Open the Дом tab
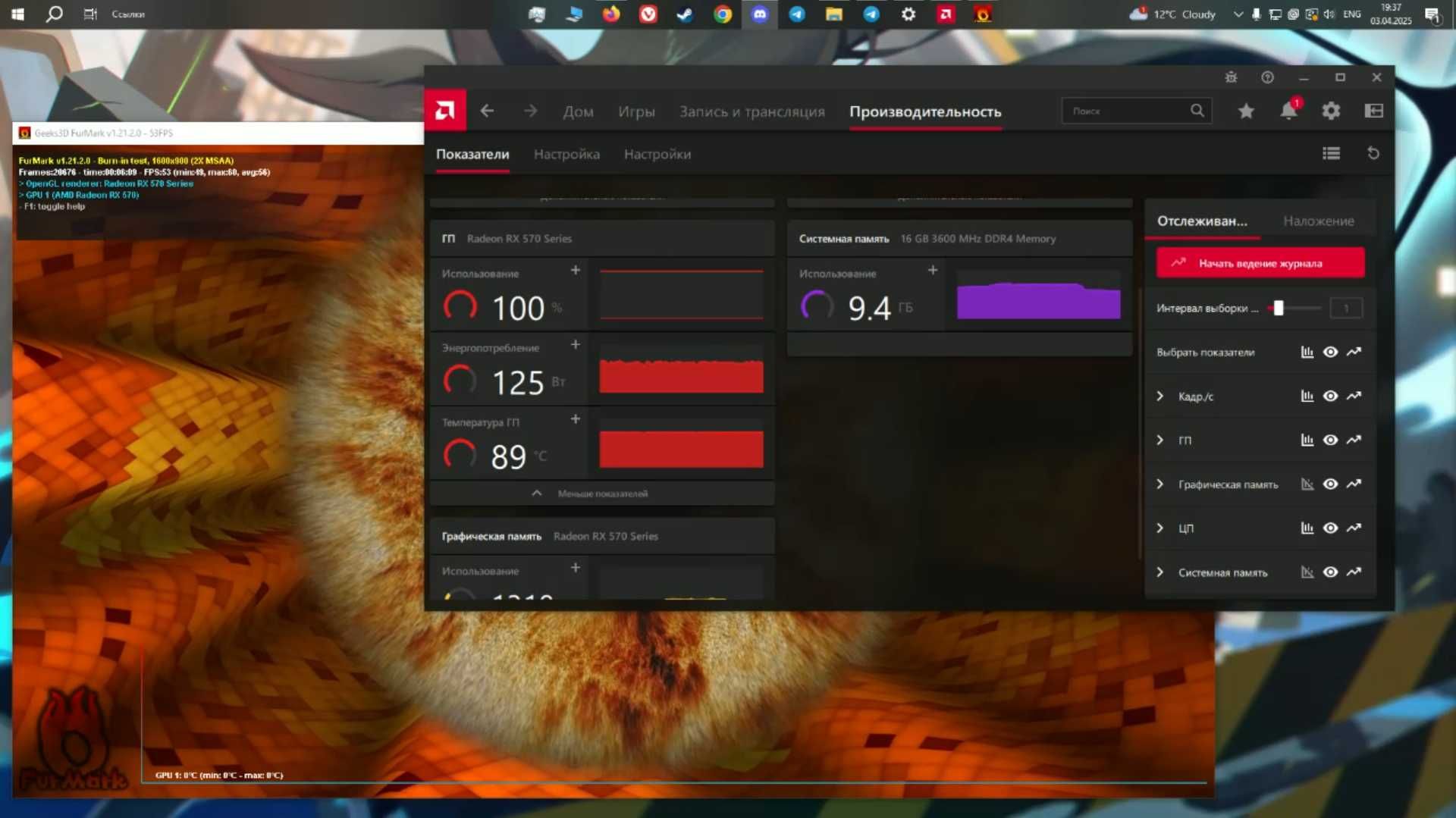The image size is (1456, 818). point(578,111)
